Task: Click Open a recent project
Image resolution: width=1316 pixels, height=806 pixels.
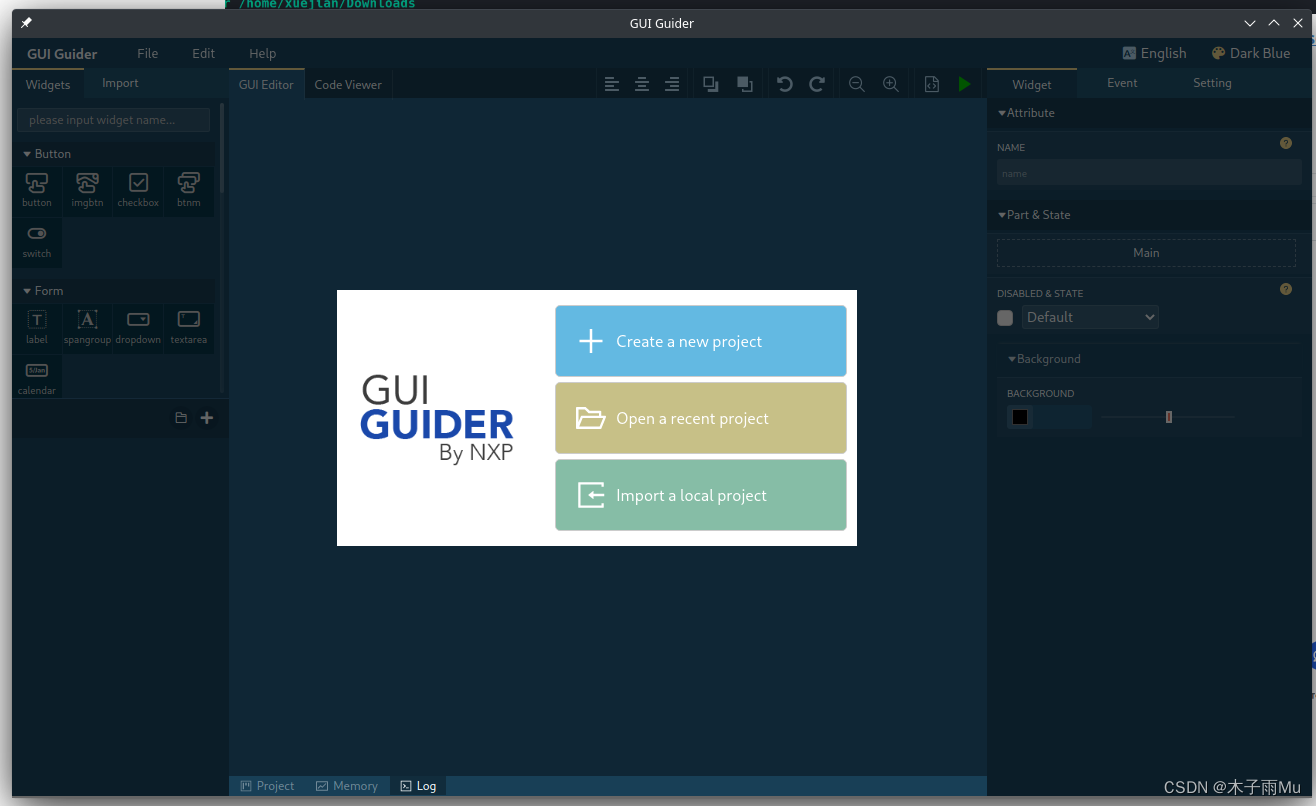Action: tap(701, 418)
